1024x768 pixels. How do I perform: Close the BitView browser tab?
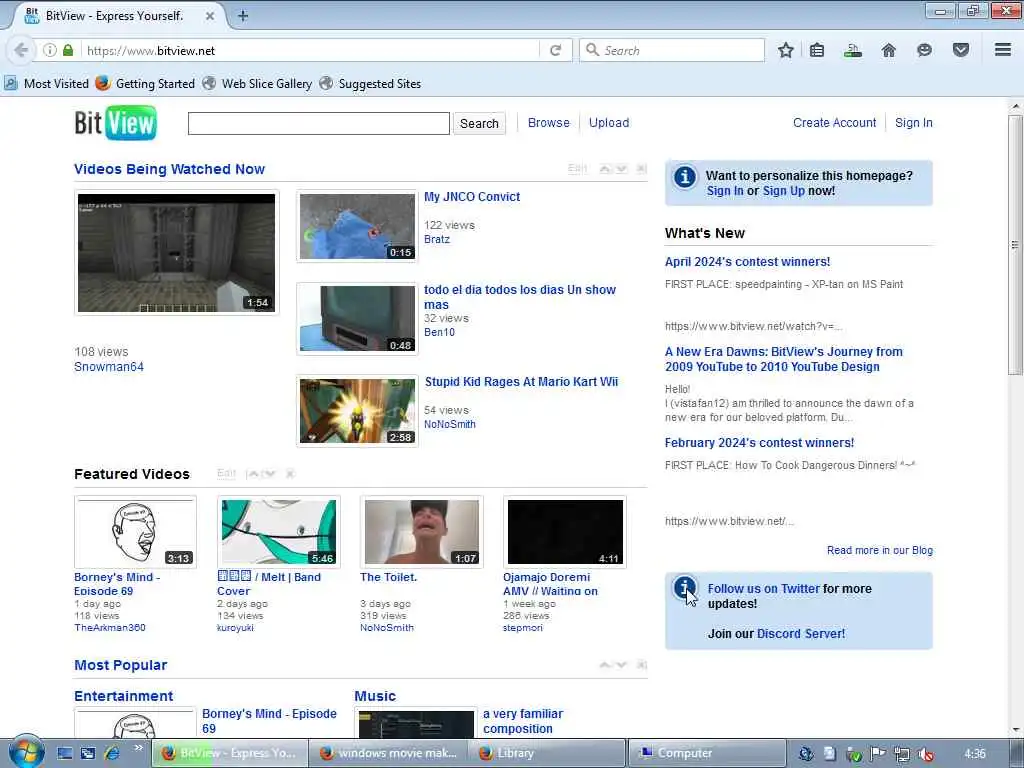pos(210,16)
